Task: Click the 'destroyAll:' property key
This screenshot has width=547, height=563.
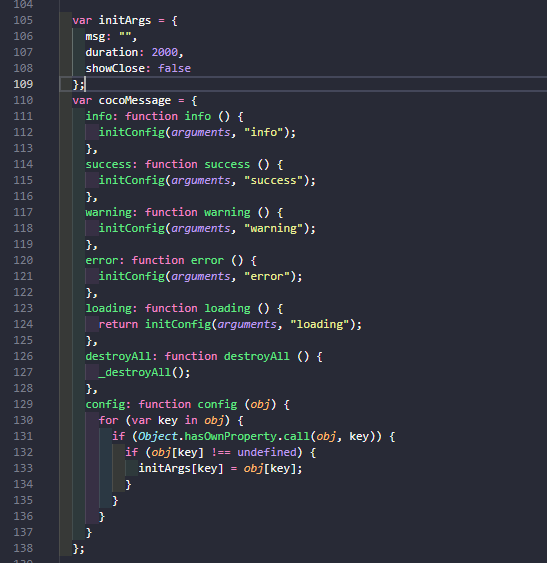Action: [121, 356]
